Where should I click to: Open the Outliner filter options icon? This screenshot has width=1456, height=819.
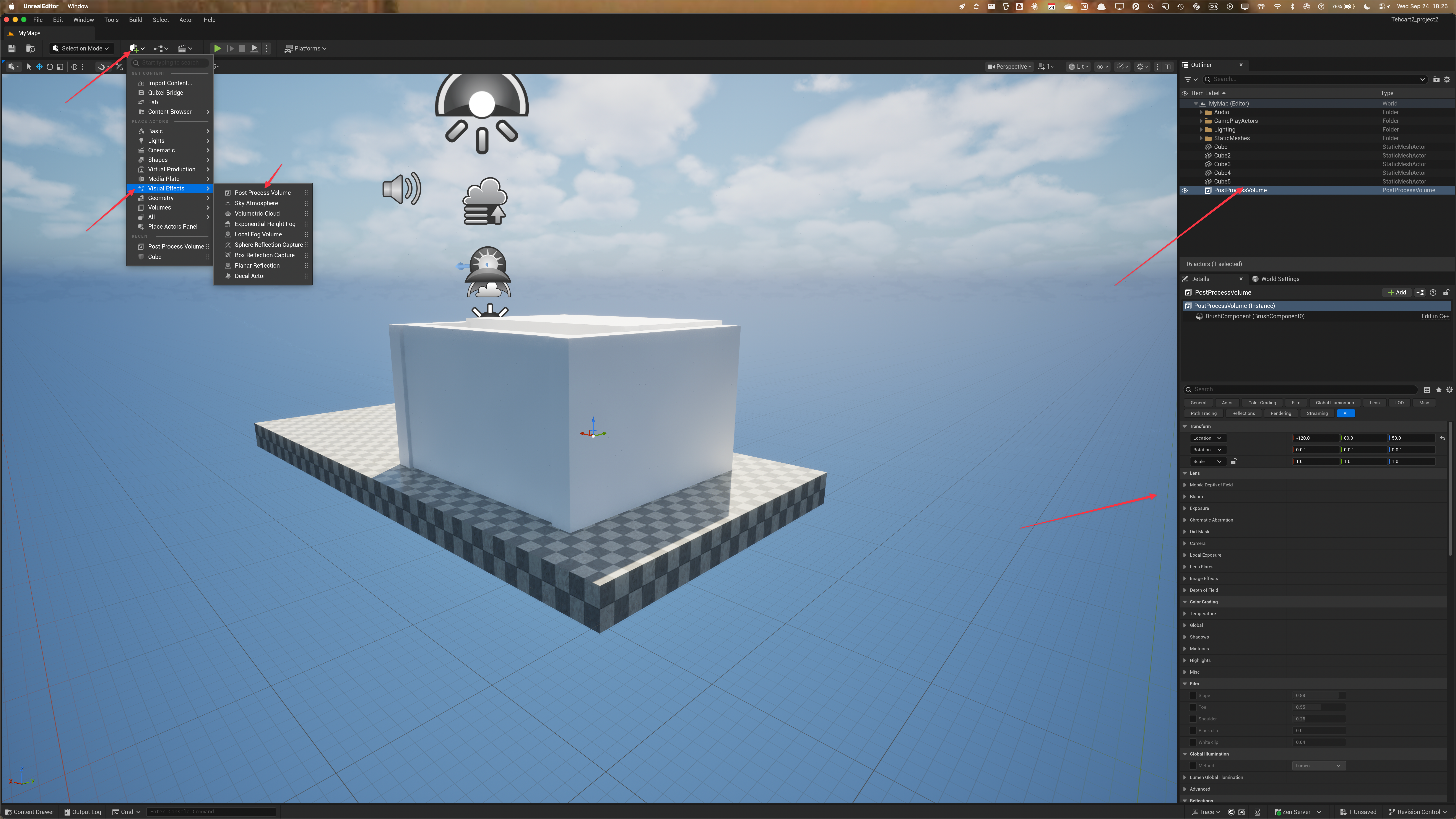coord(1191,80)
